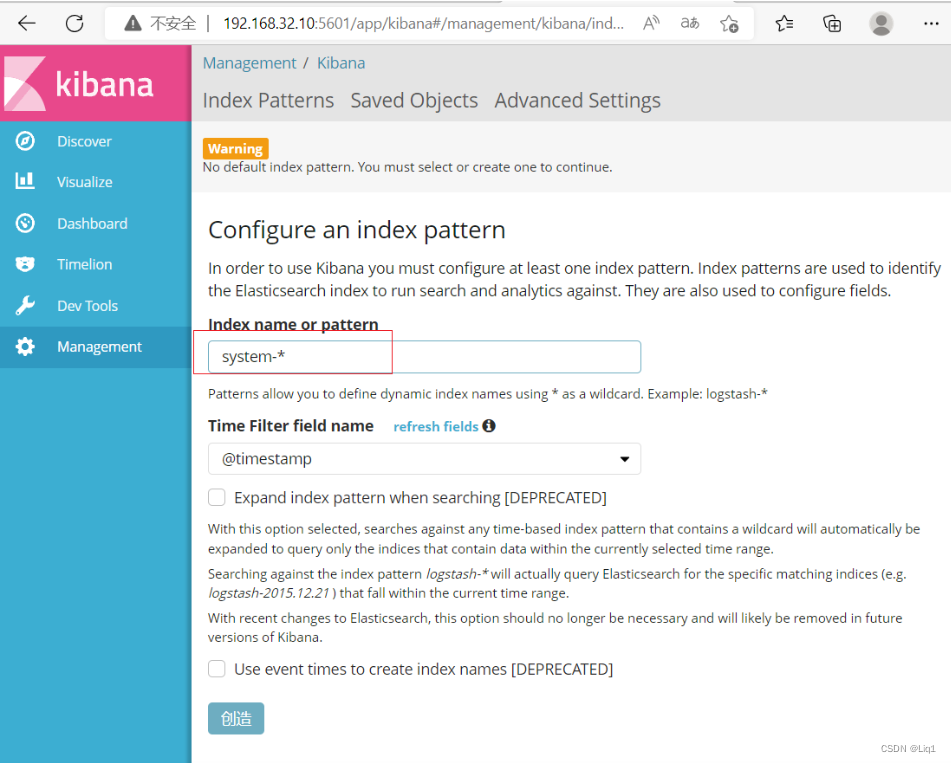Viewport: 951px width, 763px height.
Task: Click the Timelion mask icon
Action: tap(25, 264)
